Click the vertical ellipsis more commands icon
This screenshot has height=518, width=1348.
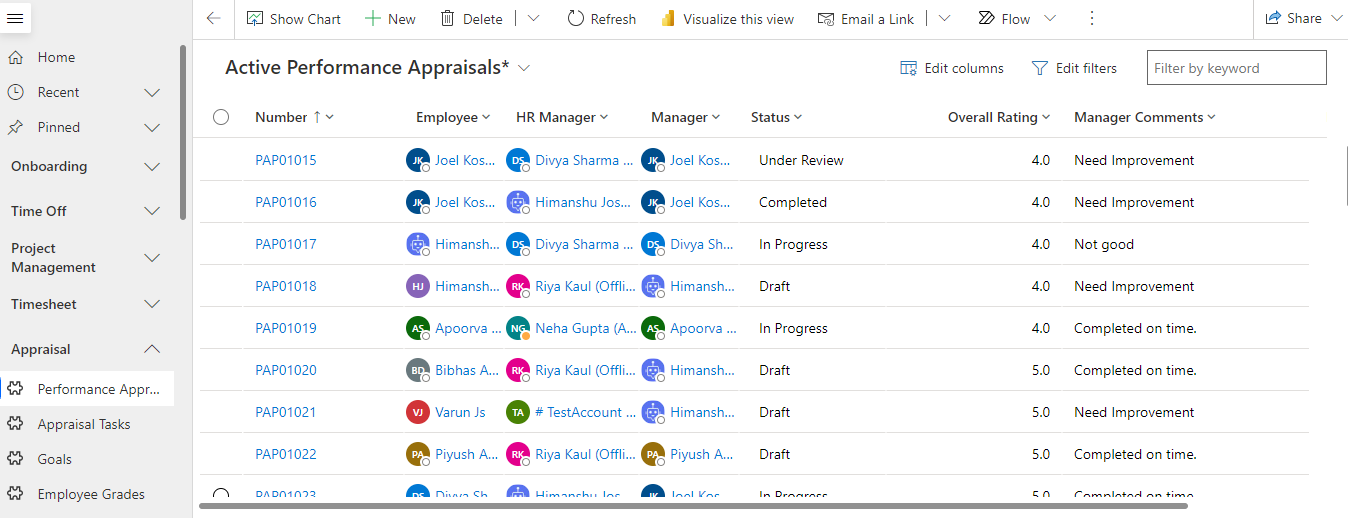tap(1091, 18)
